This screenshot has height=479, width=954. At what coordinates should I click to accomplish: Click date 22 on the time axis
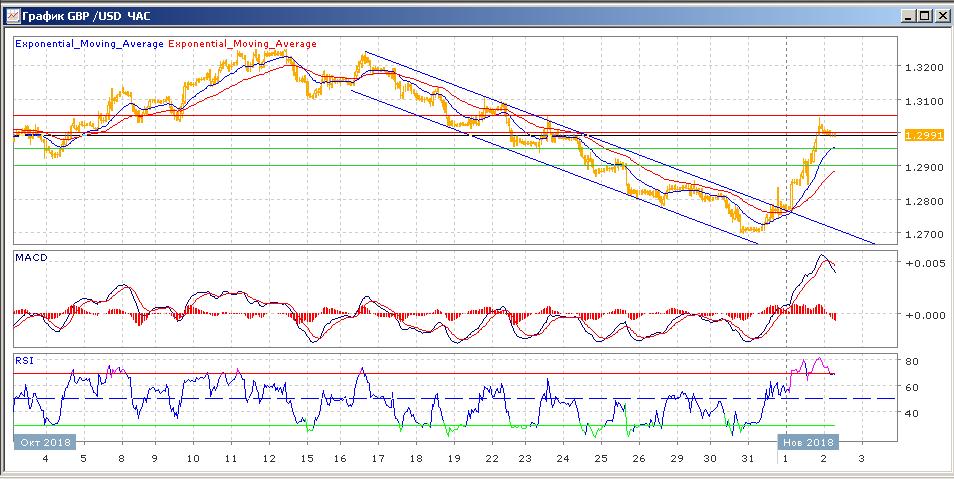(491, 458)
